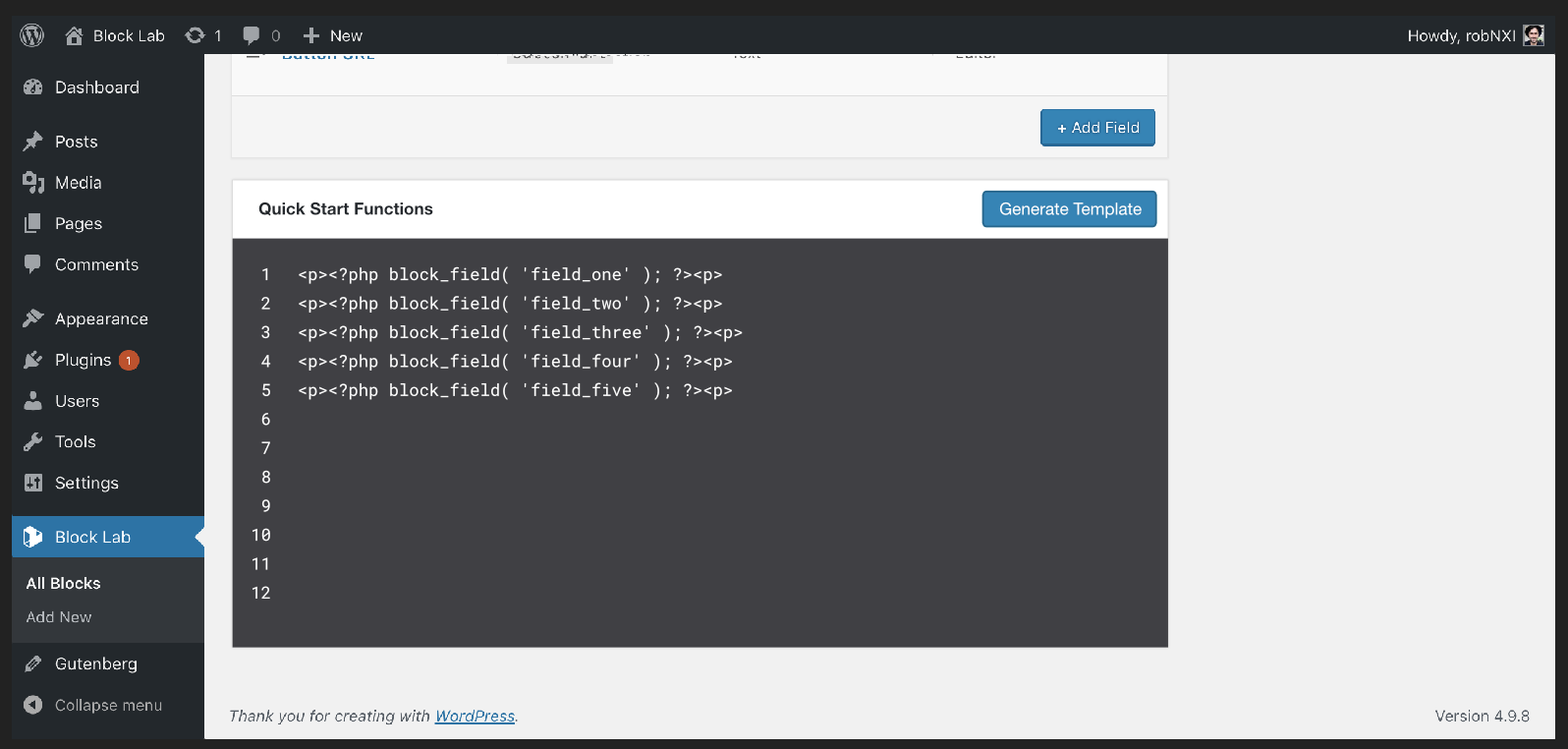This screenshot has width=1568, height=749.
Task: Select the Dashboard gauge icon
Action: (32, 86)
